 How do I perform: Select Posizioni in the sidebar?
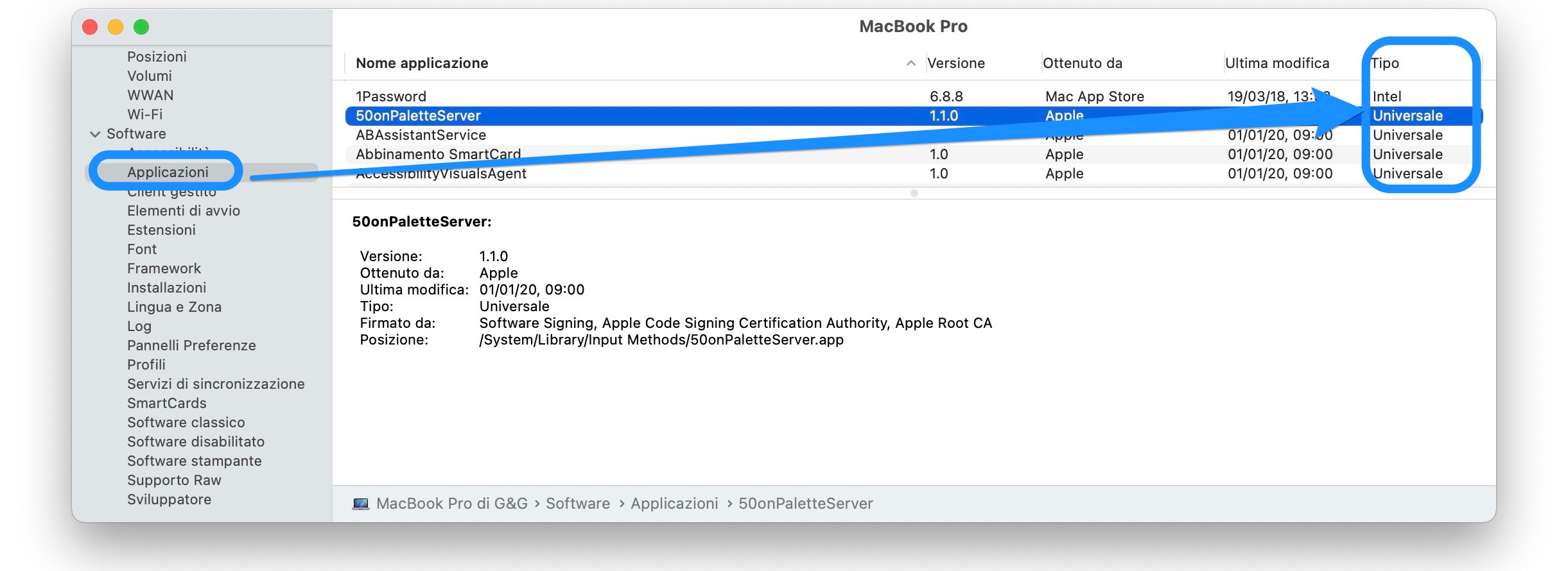coord(157,56)
